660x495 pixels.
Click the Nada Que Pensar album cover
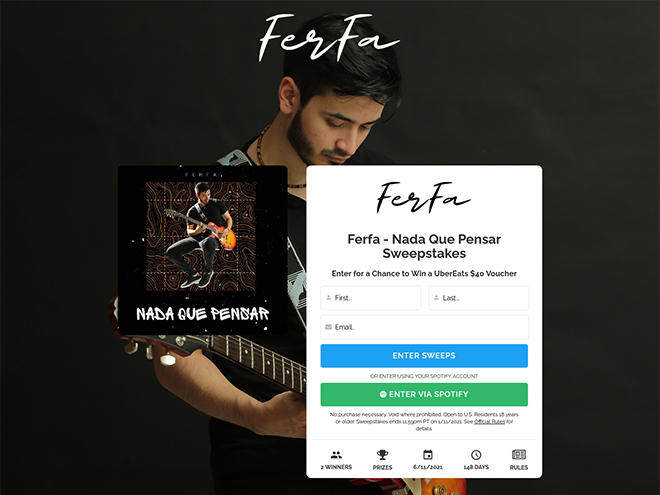(x=203, y=250)
